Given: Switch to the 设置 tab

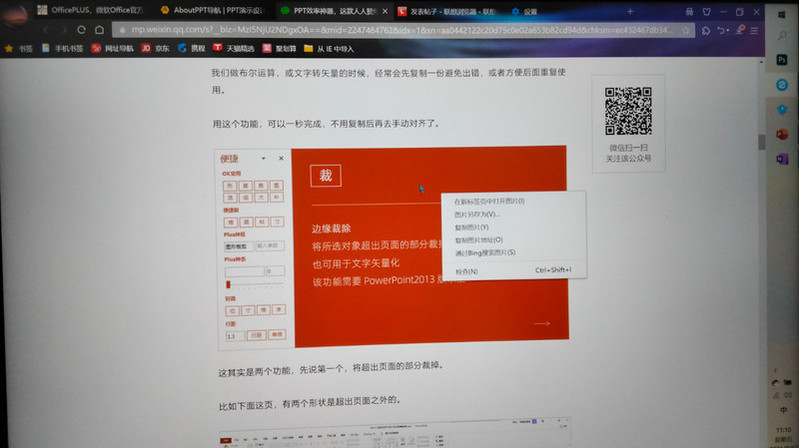Looking at the screenshot, I should [530, 11].
